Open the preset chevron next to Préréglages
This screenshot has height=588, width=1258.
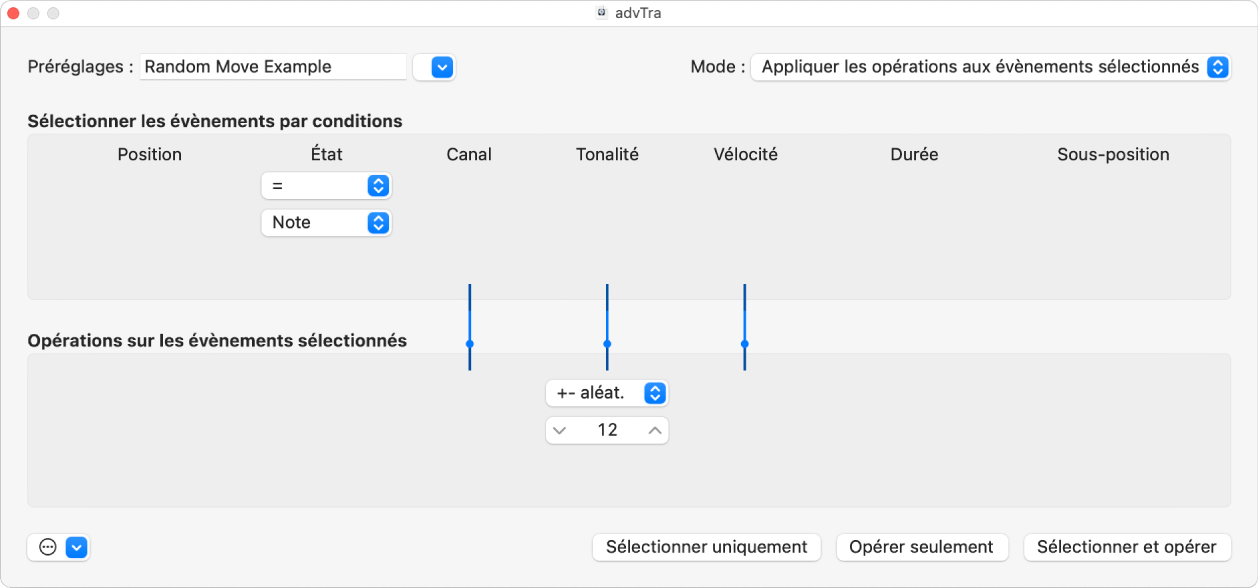435,66
